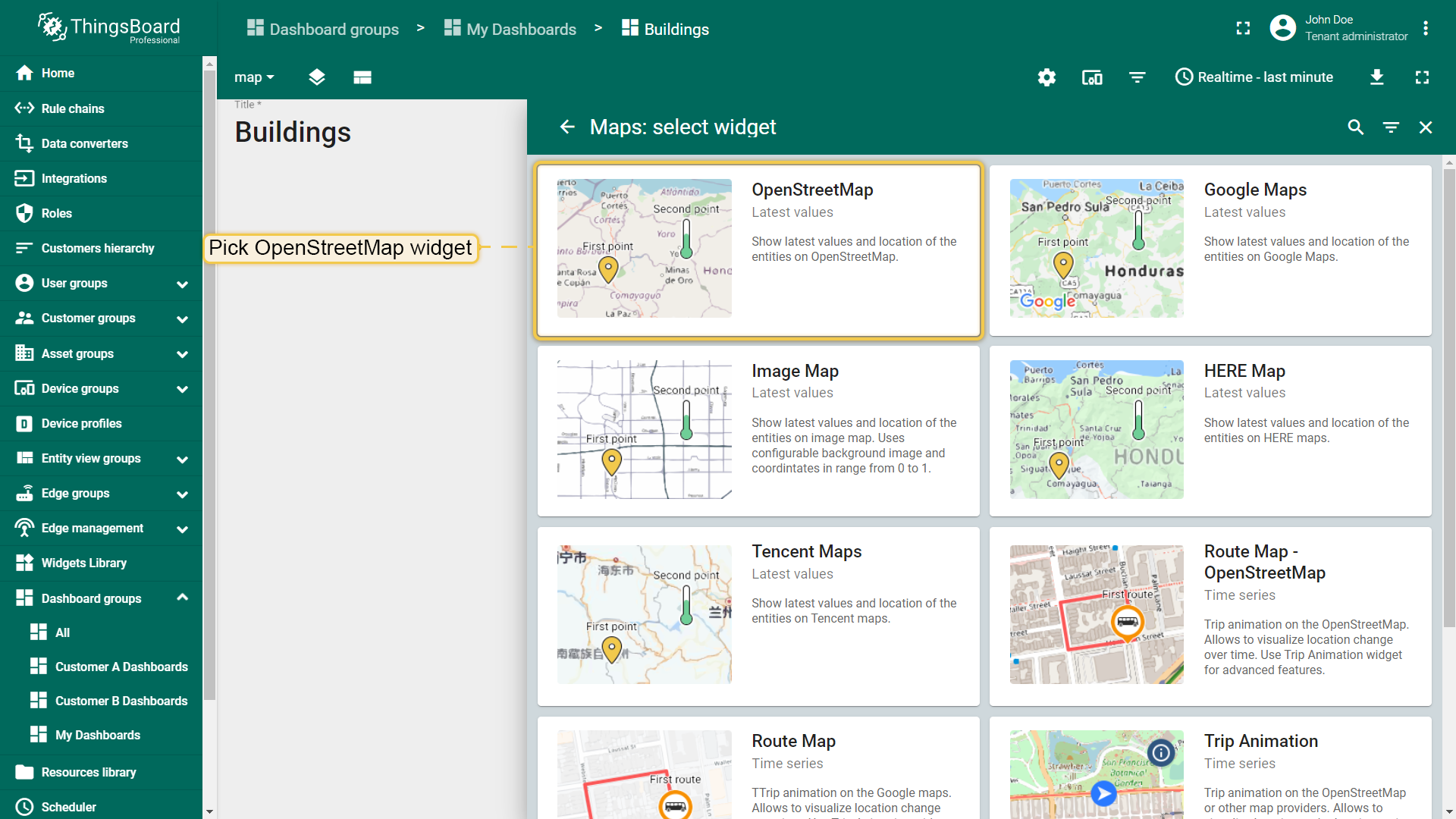This screenshot has width=1456, height=819.
Task: Click the ThingsBoard logo
Action: 108,28
